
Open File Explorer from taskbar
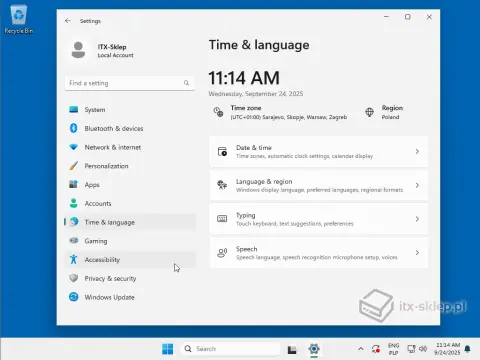point(292,349)
